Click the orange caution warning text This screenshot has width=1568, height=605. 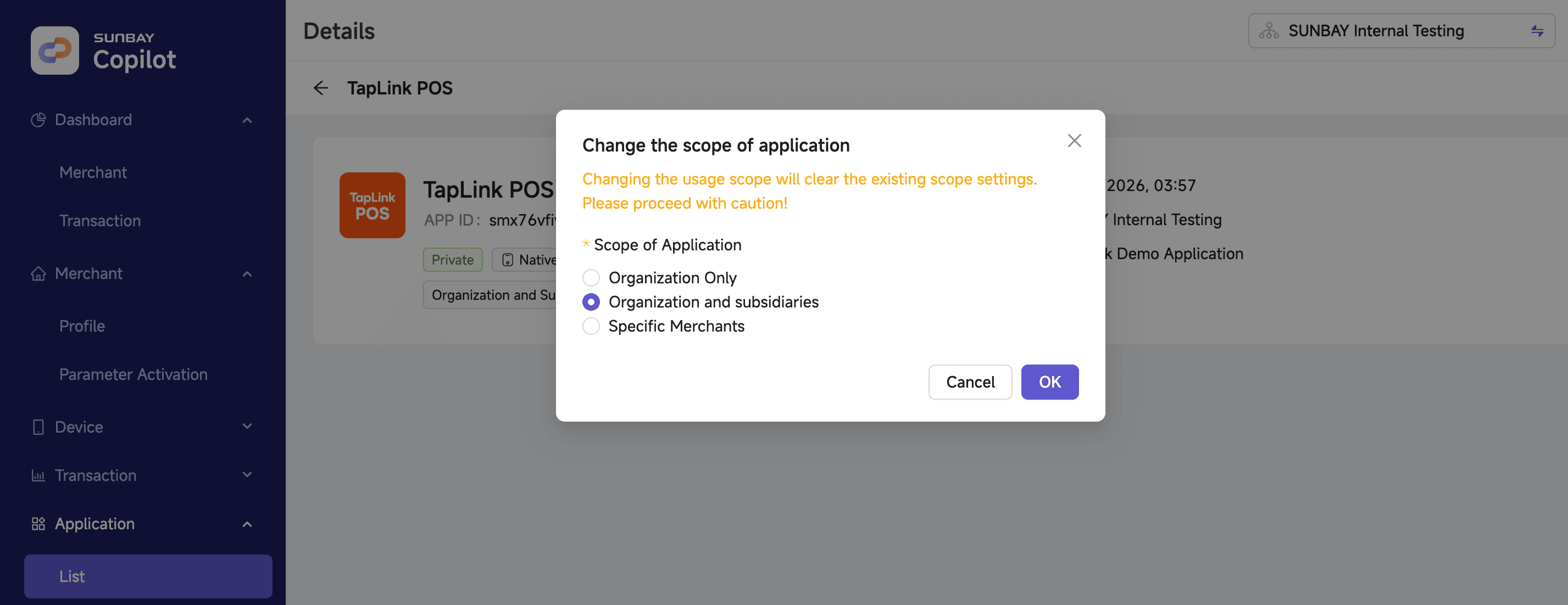(x=810, y=192)
